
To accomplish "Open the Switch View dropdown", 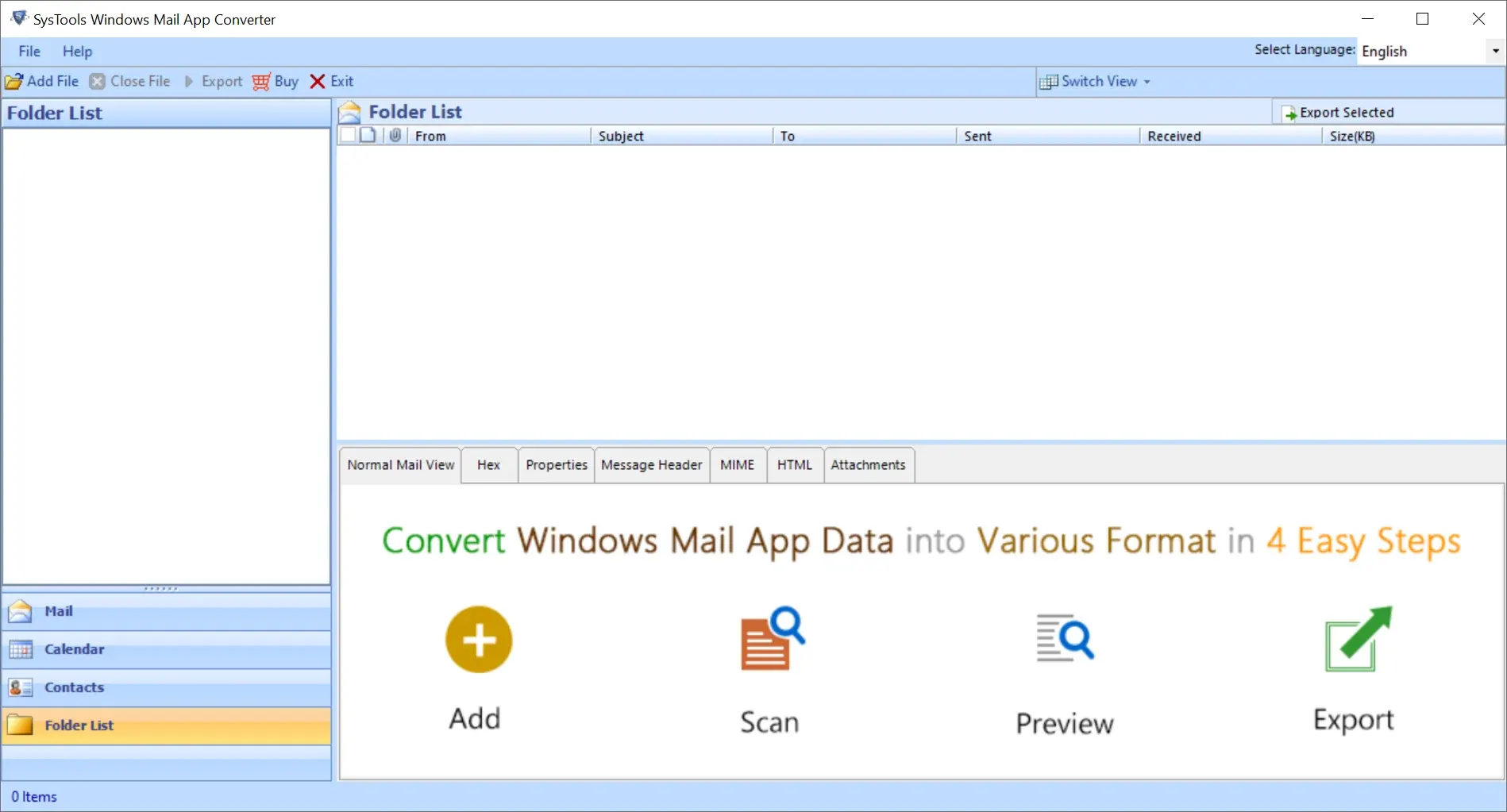I will tap(1096, 81).
